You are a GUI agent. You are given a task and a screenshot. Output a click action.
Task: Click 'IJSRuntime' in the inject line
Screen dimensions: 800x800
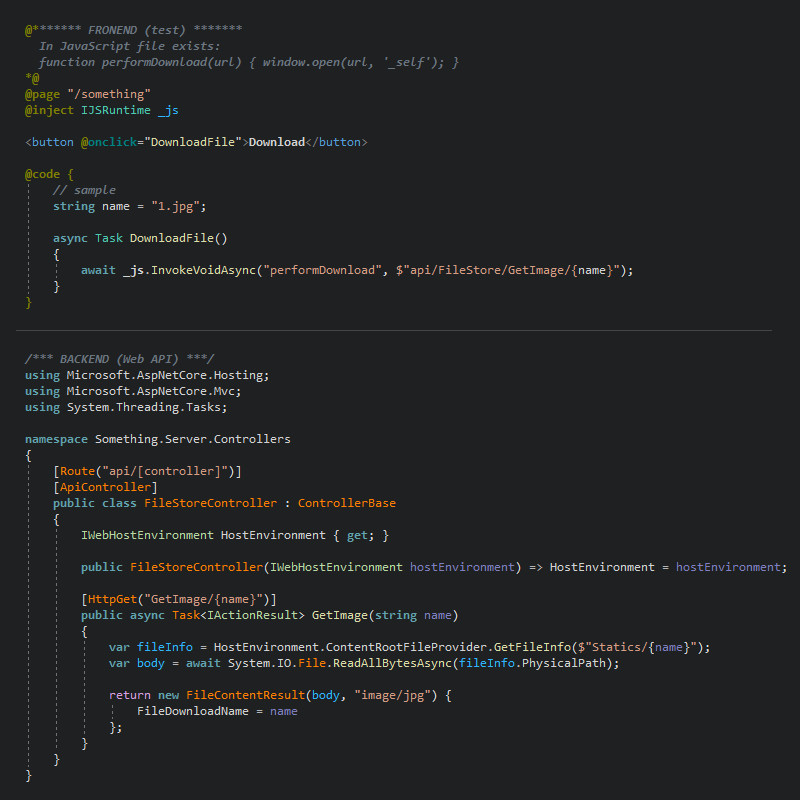pyautogui.click(x=116, y=110)
